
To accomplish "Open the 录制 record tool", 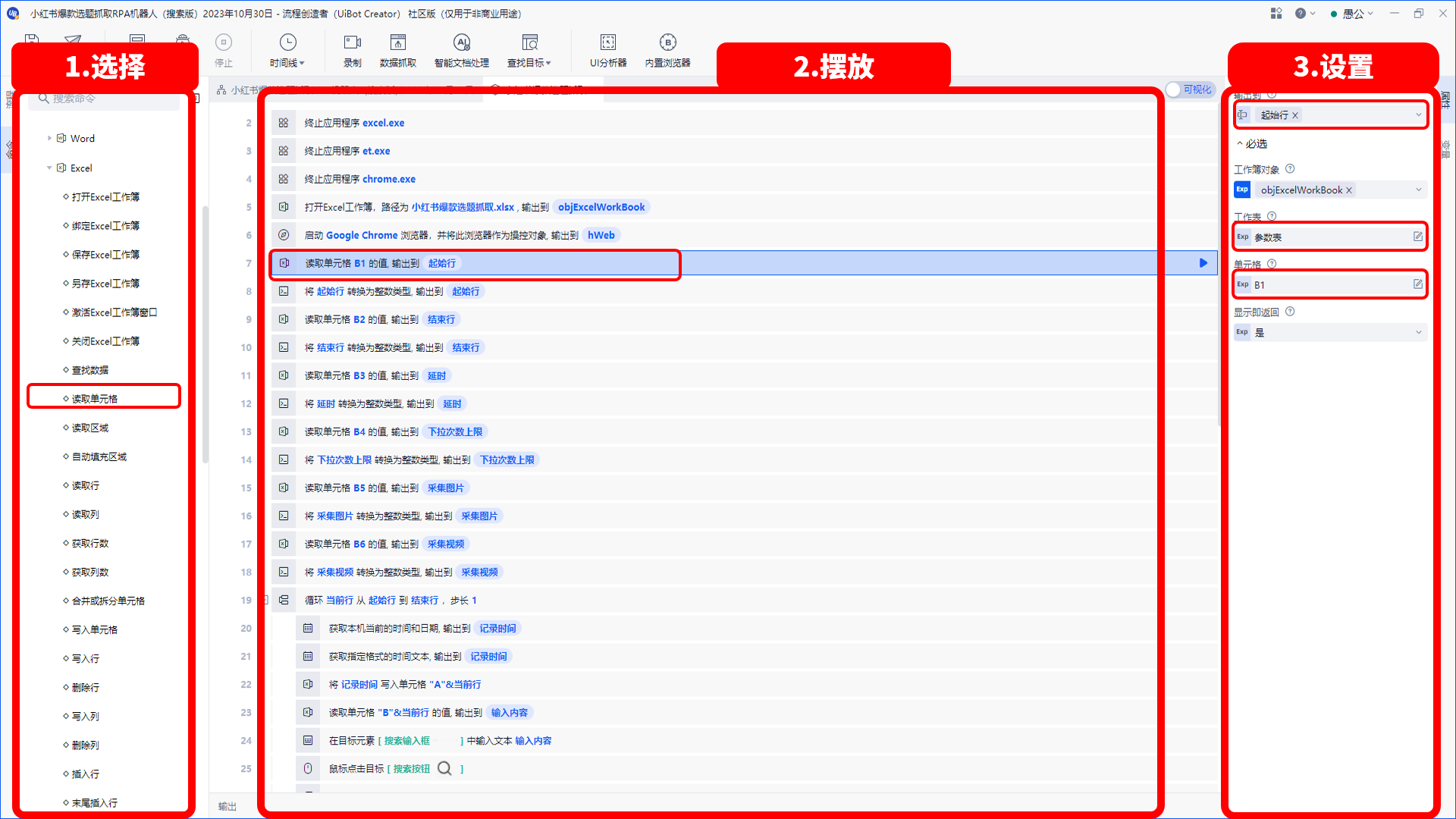I will [353, 50].
